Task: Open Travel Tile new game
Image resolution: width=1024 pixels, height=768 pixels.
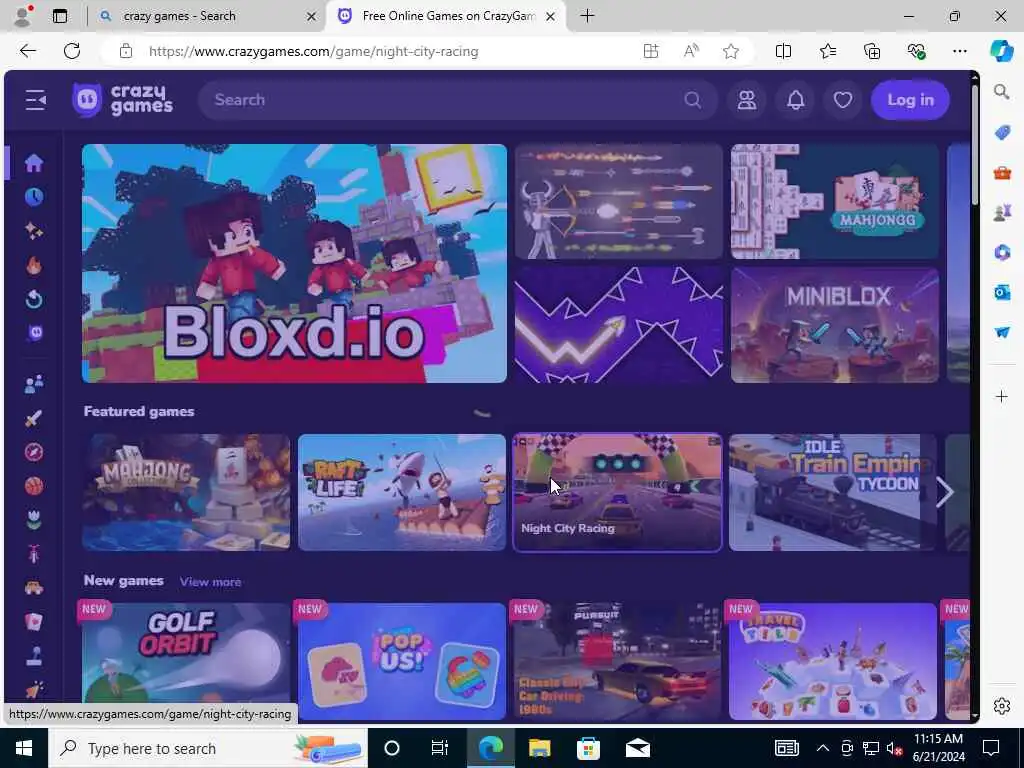Action: [833, 661]
